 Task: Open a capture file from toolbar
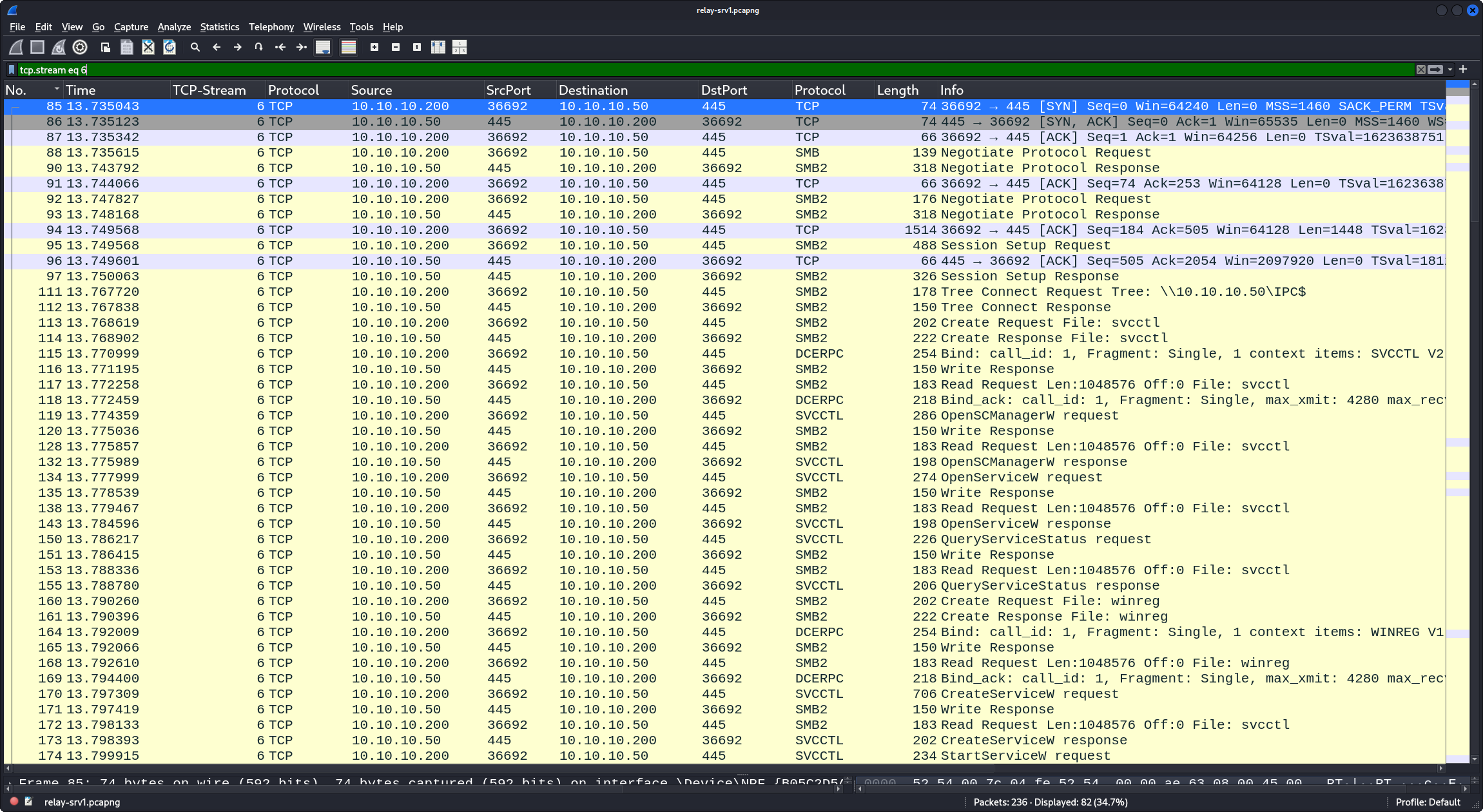[x=106, y=47]
